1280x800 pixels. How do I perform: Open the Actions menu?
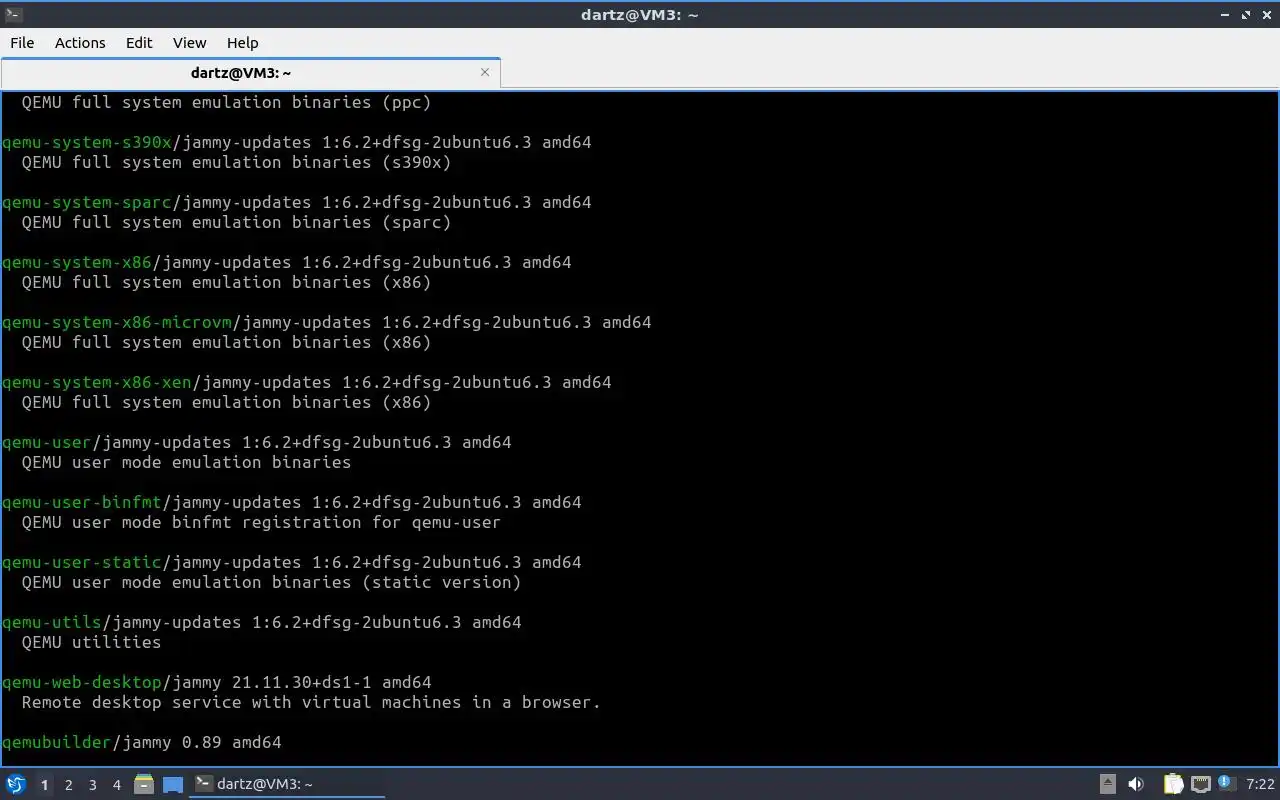point(80,43)
